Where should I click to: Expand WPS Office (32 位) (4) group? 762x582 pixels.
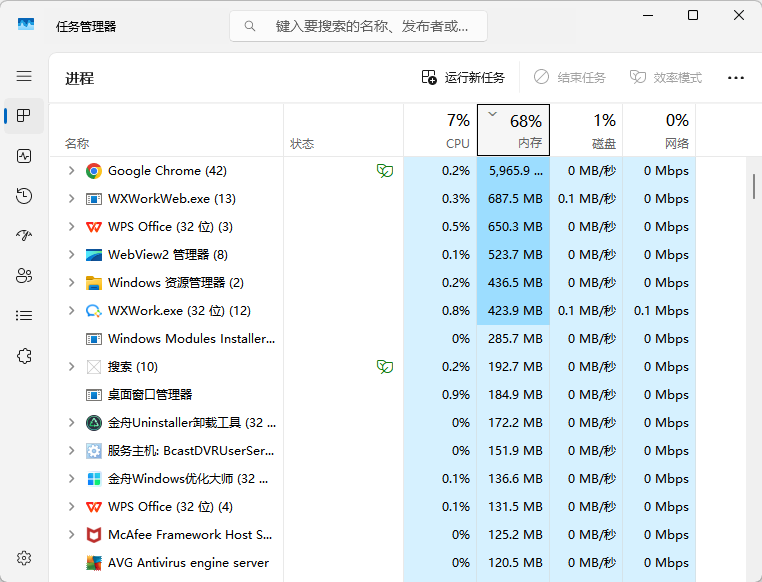point(71,507)
